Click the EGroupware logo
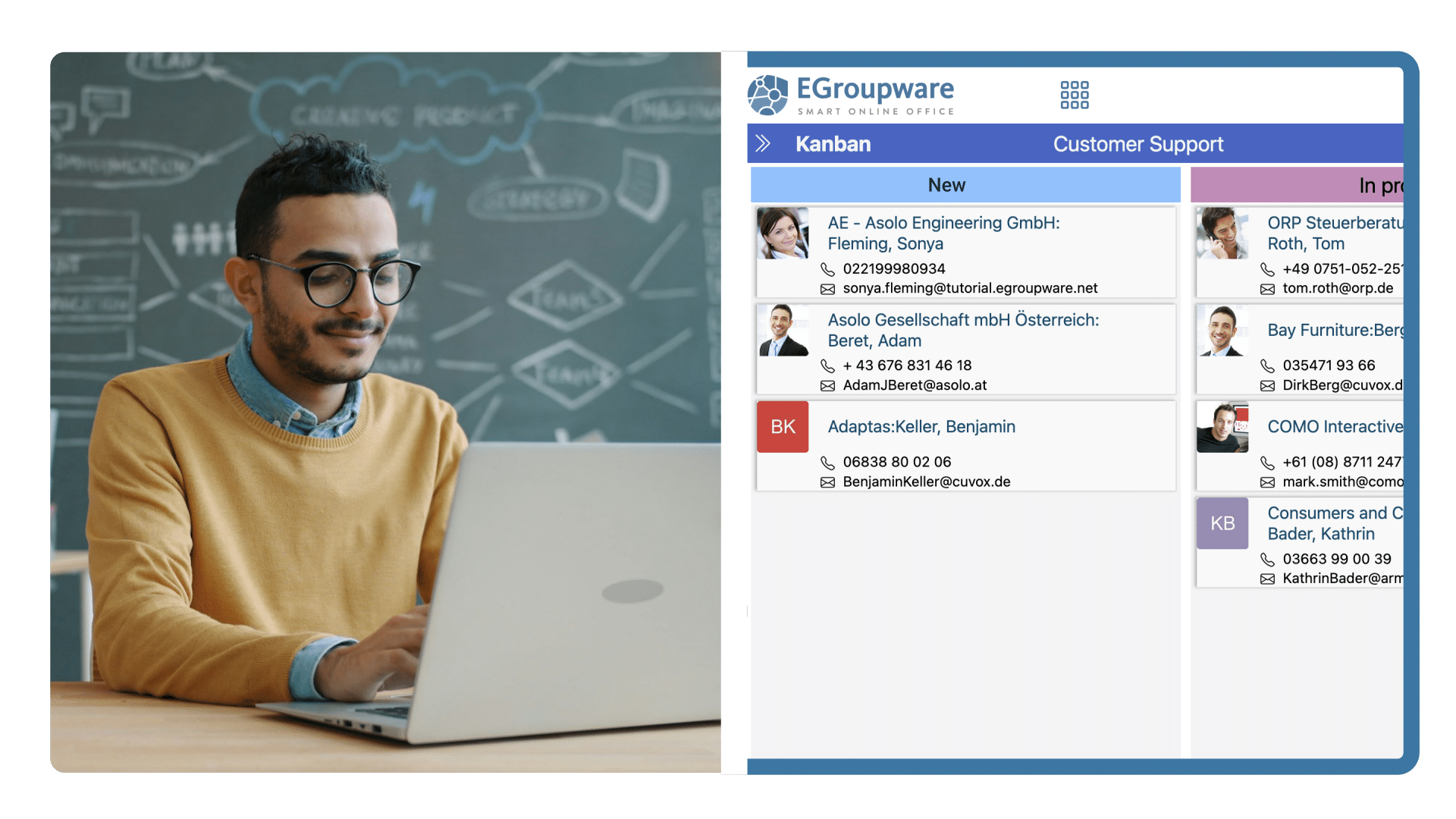1456x819 pixels. pyautogui.click(x=851, y=95)
